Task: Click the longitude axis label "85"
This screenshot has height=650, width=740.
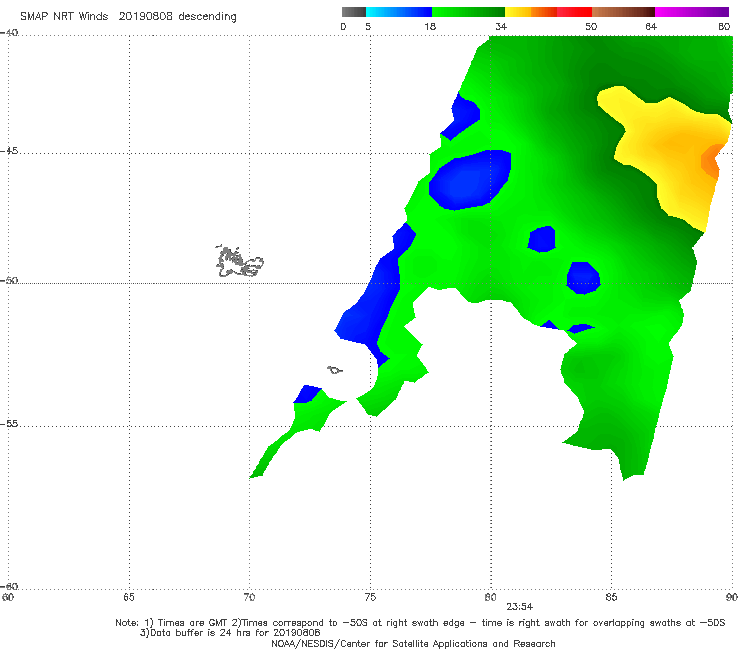Action: (611, 597)
